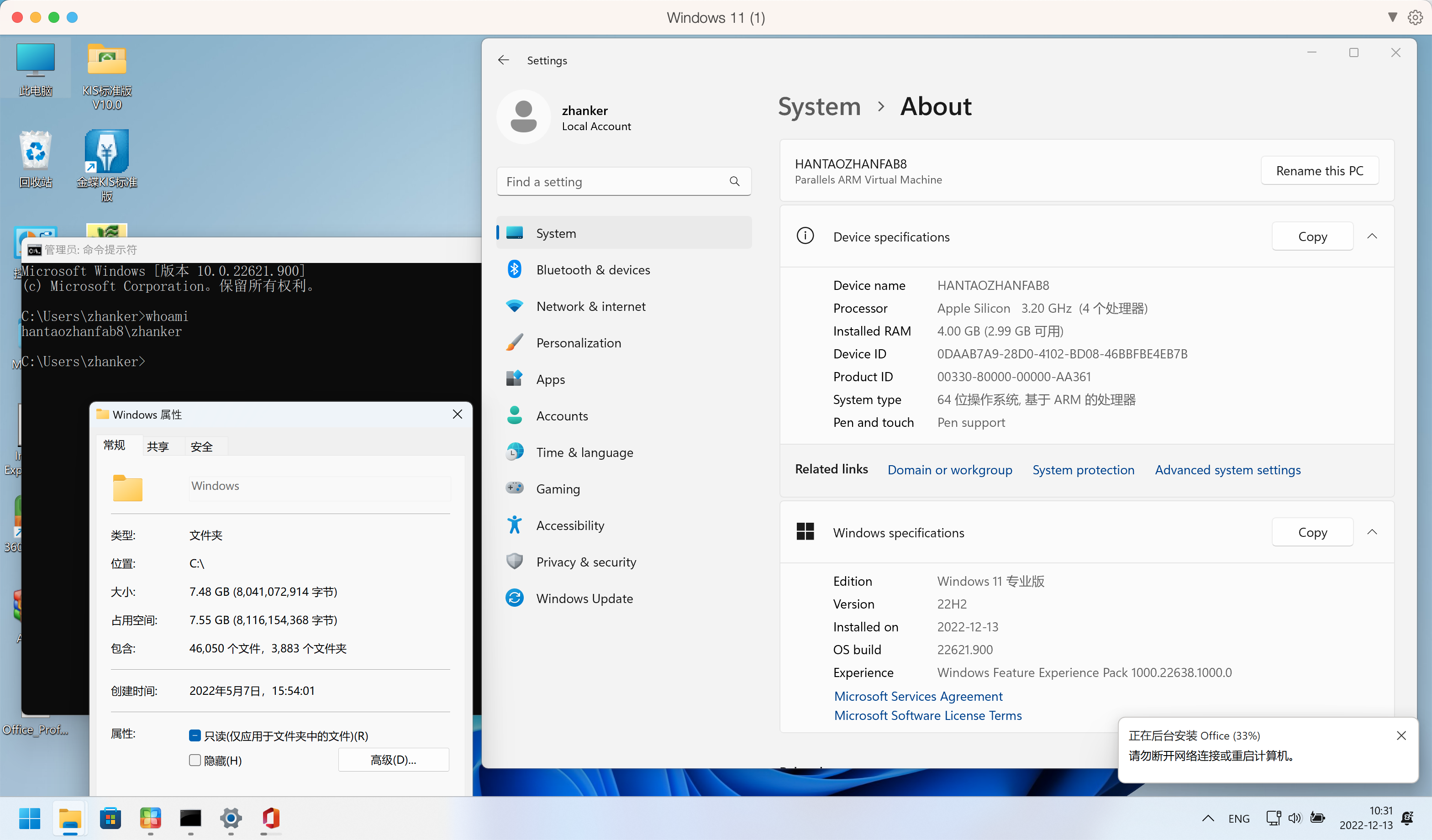Select the Personalization brush icon

tap(514, 342)
